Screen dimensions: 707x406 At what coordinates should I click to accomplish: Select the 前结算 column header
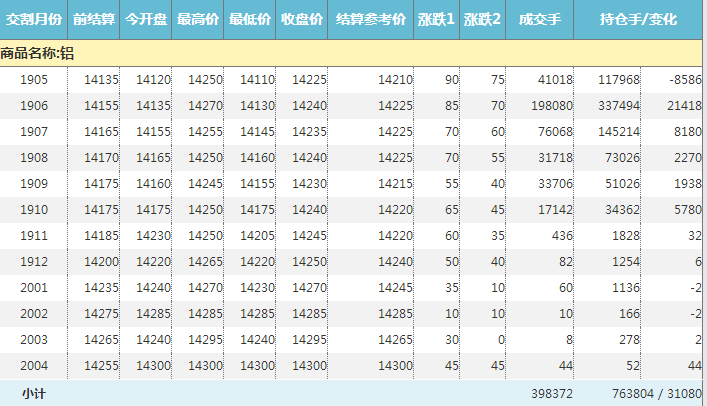[94, 19]
